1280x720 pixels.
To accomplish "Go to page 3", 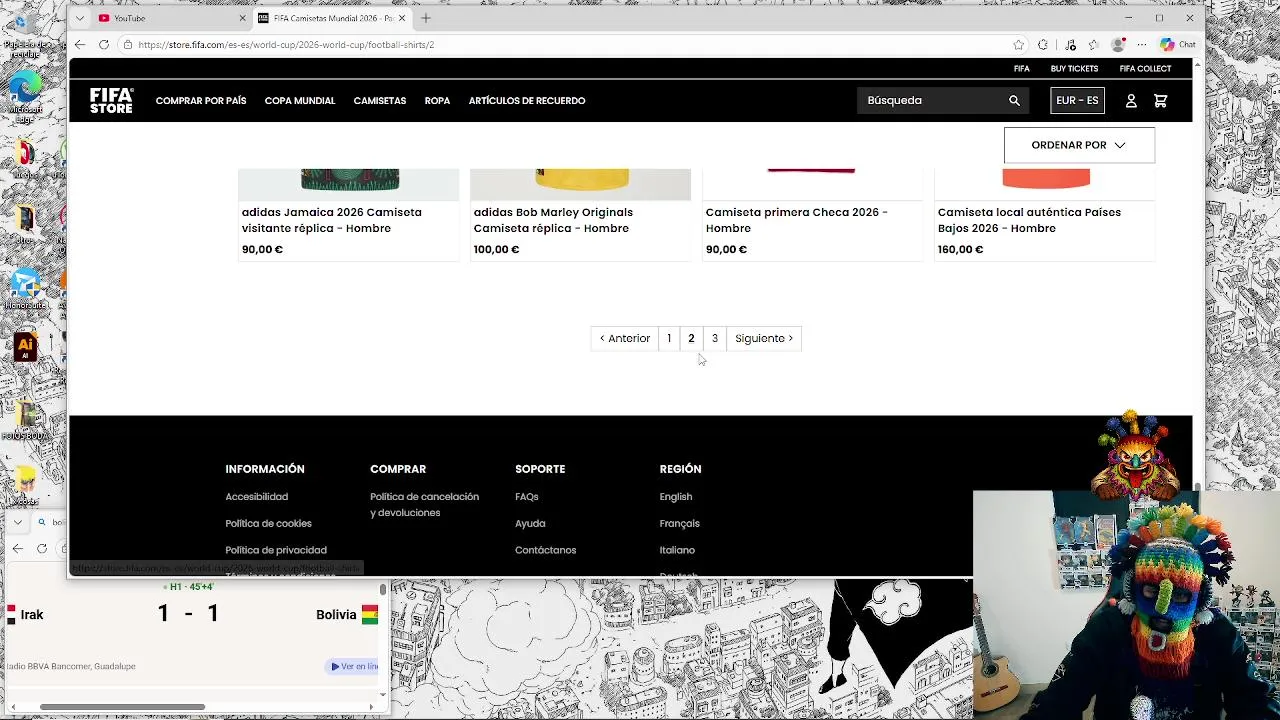I will 714,338.
